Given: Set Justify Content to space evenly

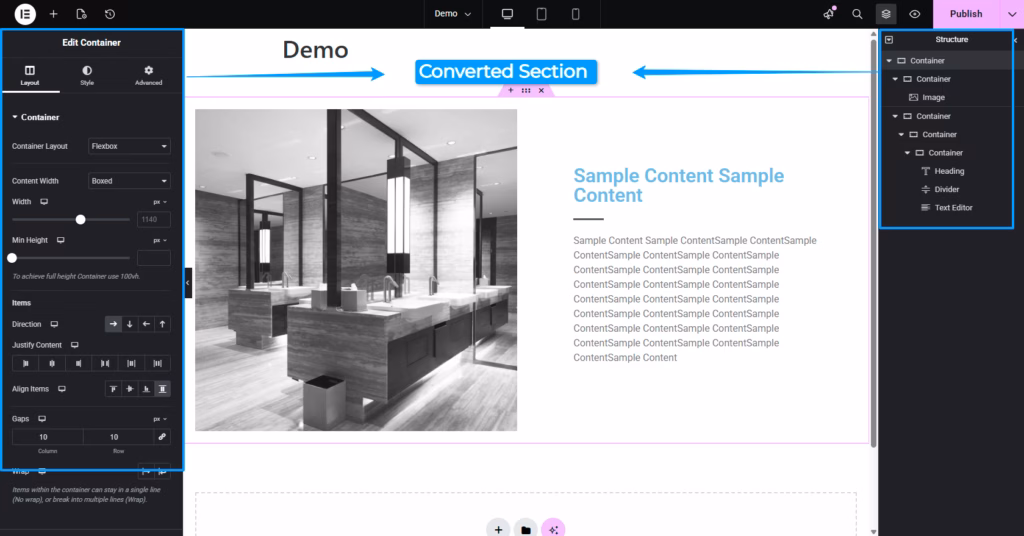Looking at the screenshot, I should [157, 364].
